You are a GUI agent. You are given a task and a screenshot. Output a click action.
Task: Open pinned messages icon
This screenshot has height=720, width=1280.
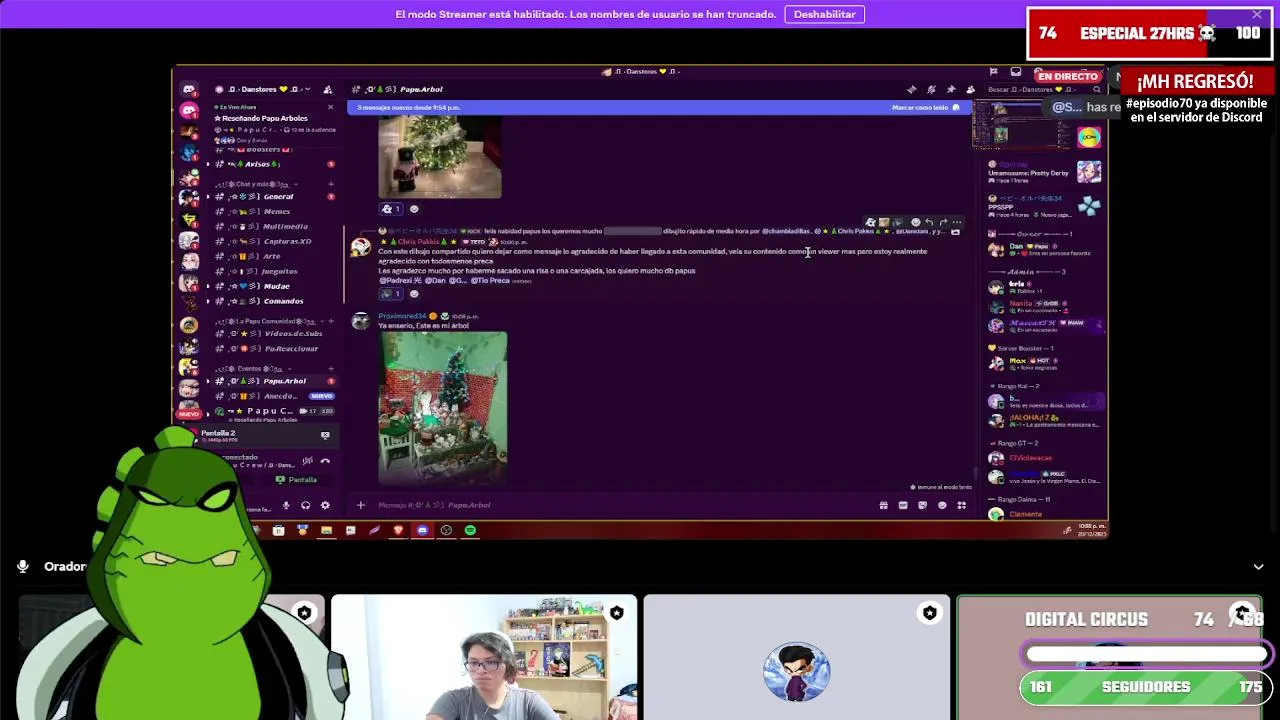coord(951,89)
